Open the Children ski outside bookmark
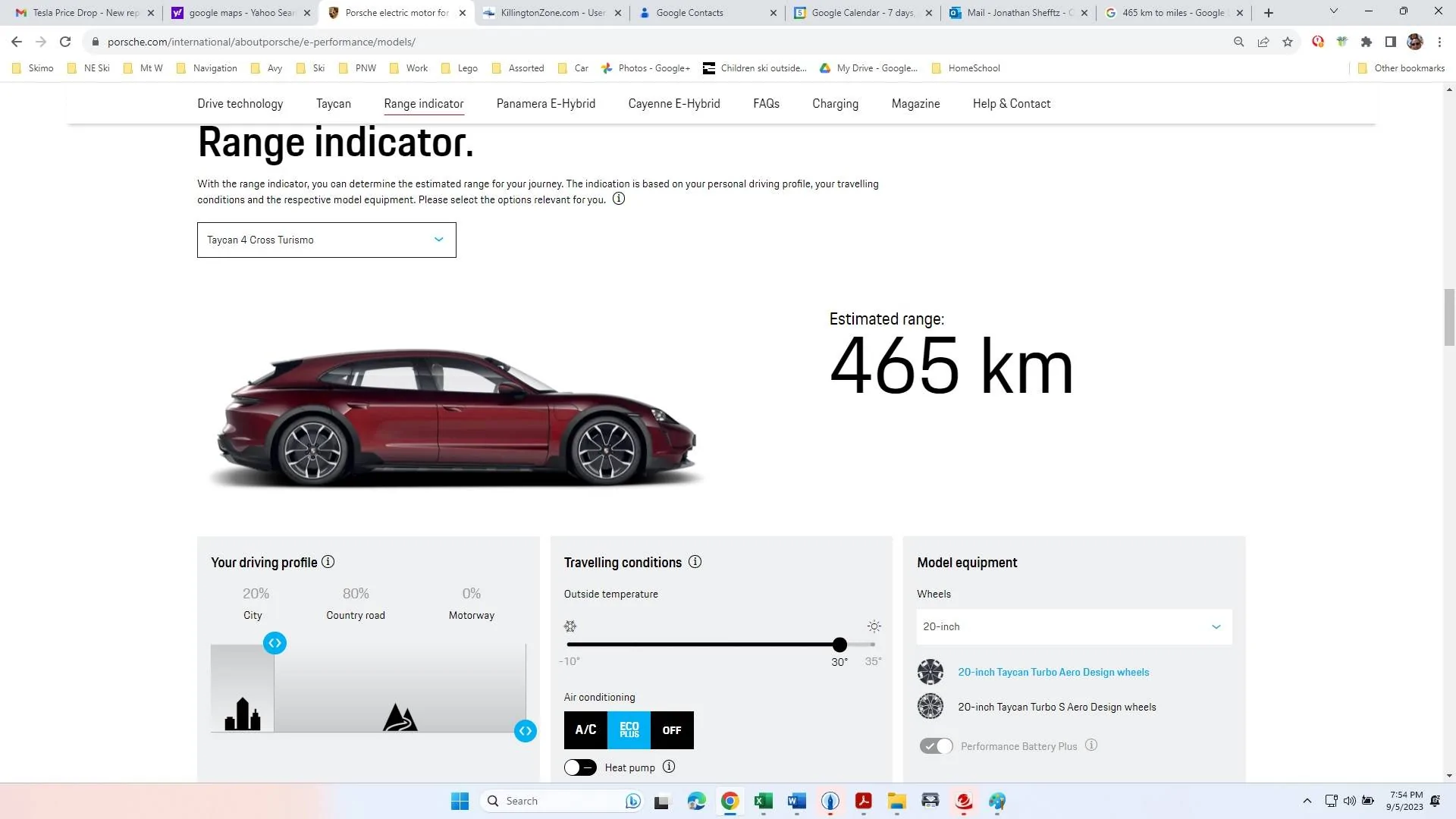 [755, 68]
